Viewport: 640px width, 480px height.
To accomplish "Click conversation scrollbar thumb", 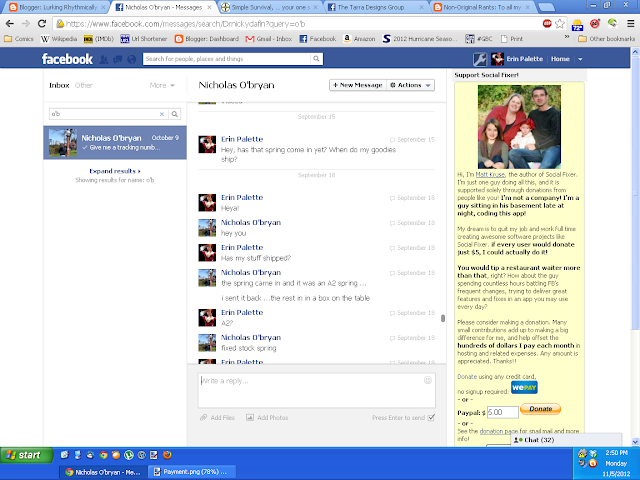I will 442,318.
